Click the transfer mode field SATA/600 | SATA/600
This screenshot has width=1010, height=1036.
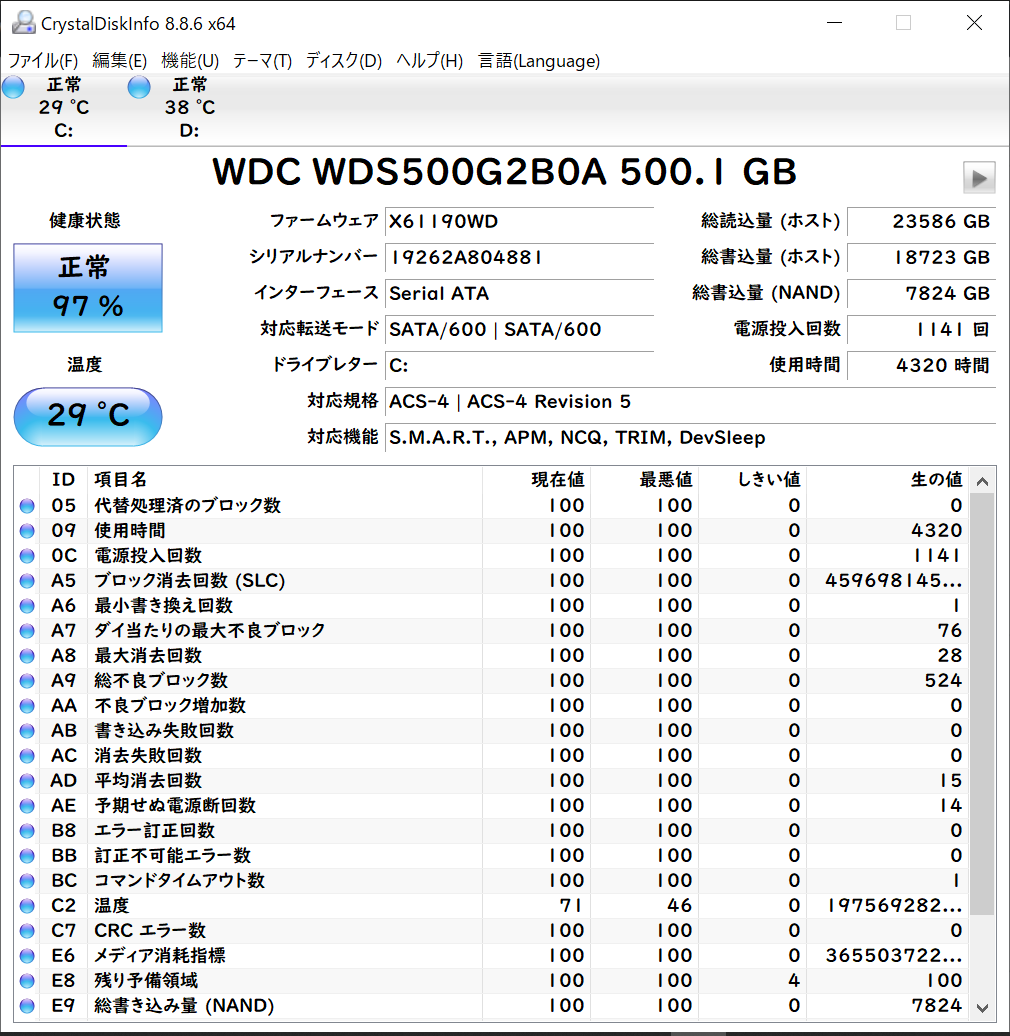point(519,329)
